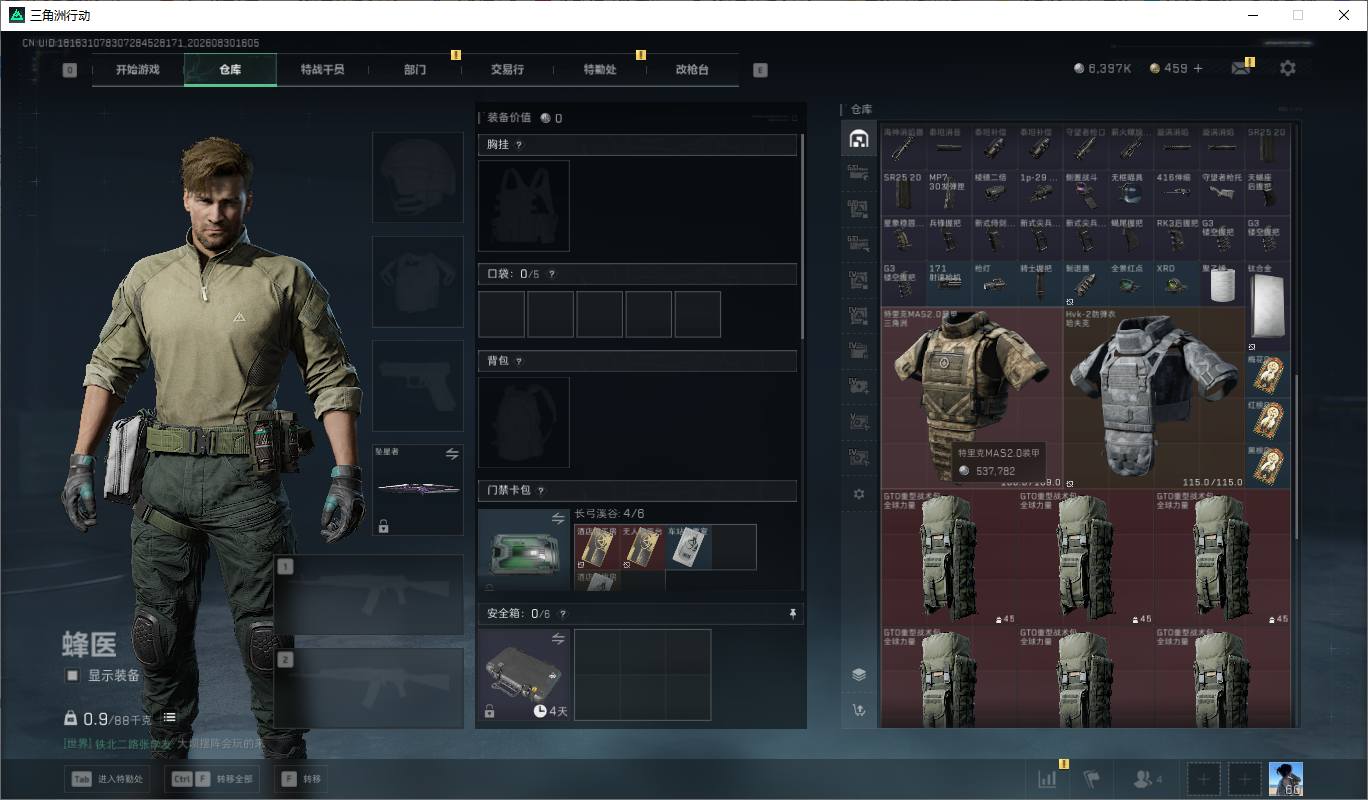Select the 枪灯 flashlight attachment
Screen dimensions: 1368x800
(994, 284)
